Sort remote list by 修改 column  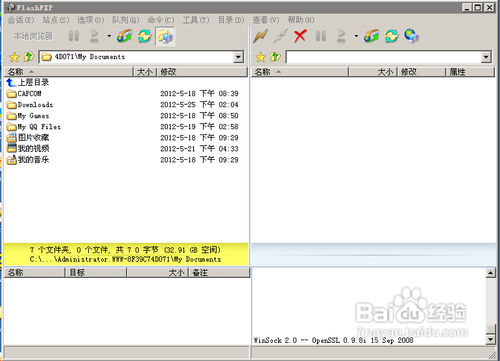click(x=422, y=72)
